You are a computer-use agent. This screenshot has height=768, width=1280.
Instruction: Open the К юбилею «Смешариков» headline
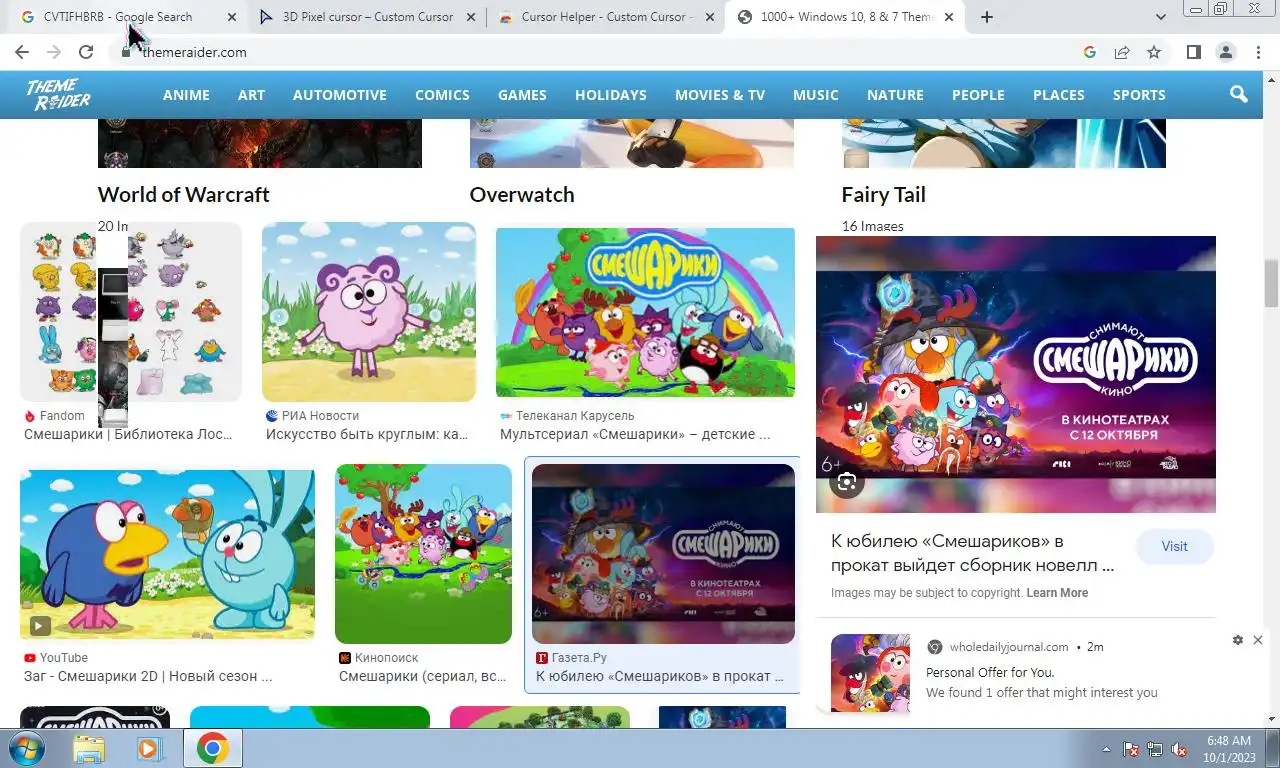972,553
